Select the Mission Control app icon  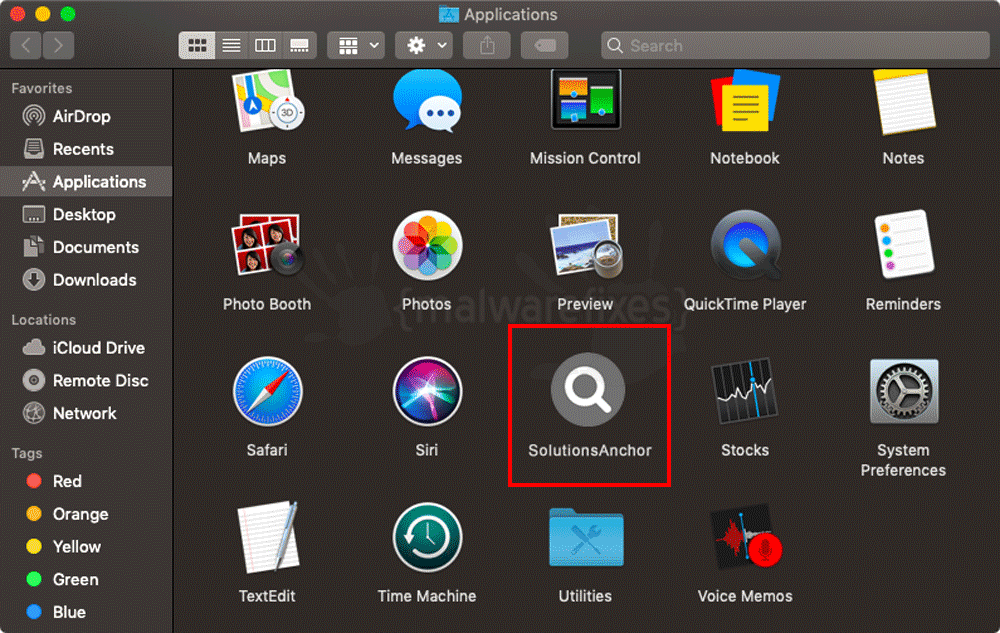[x=585, y=99]
